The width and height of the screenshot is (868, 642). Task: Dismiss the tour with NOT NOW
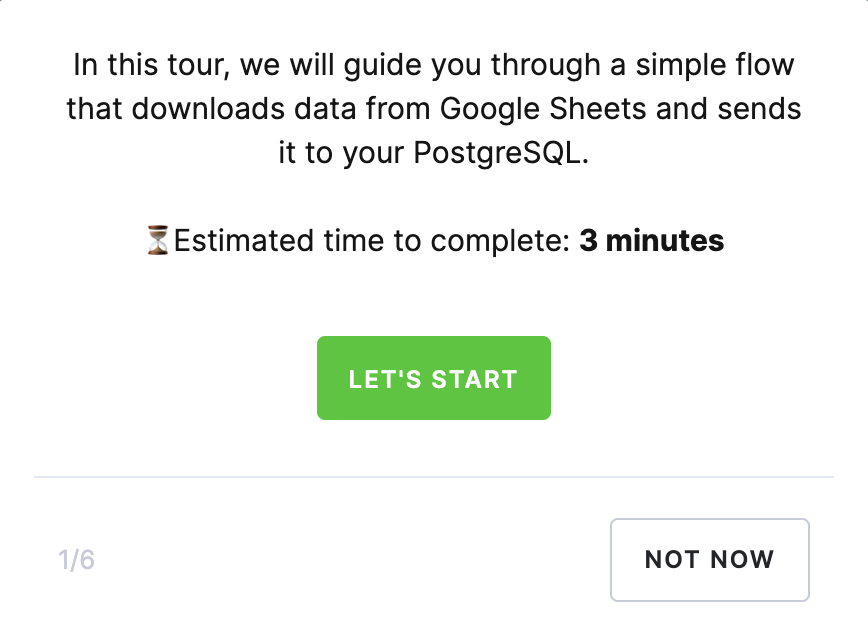tap(709, 560)
